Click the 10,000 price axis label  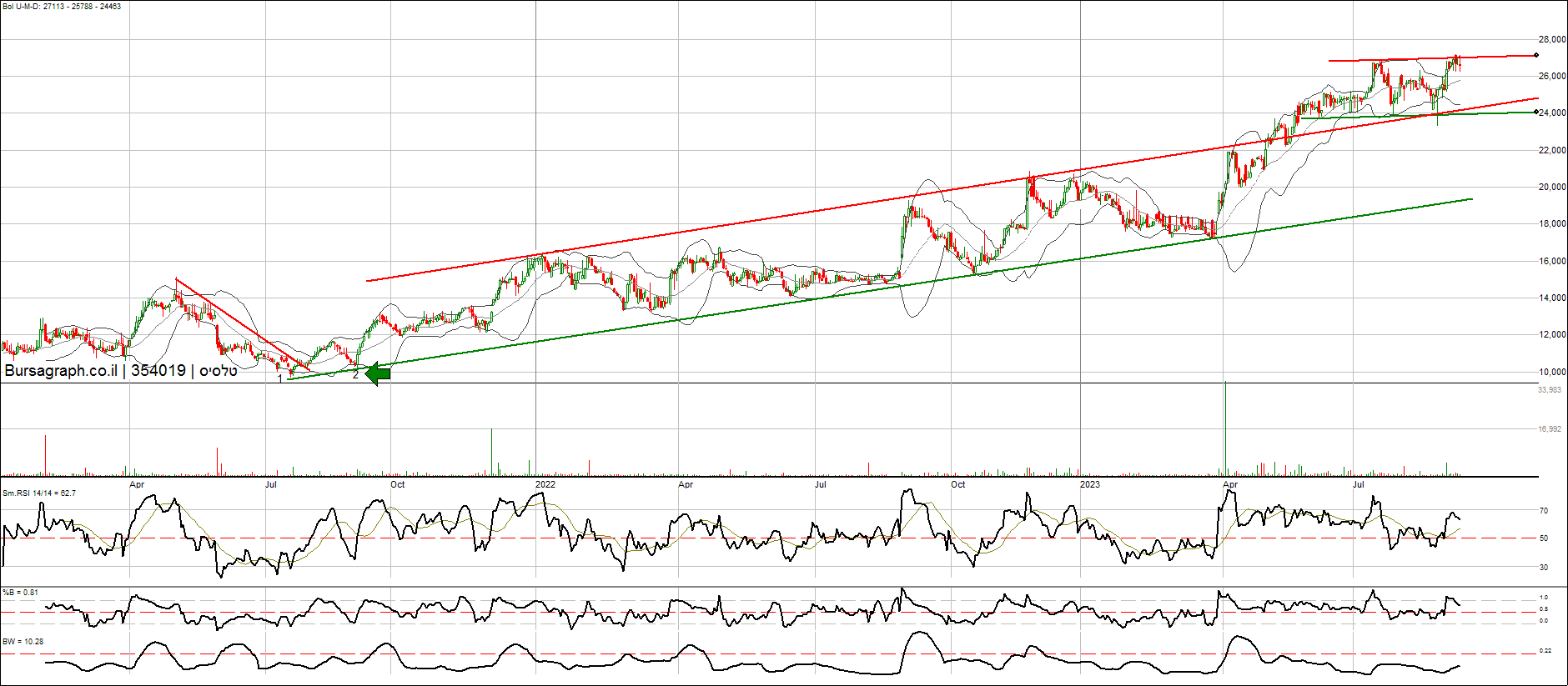pos(1551,372)
